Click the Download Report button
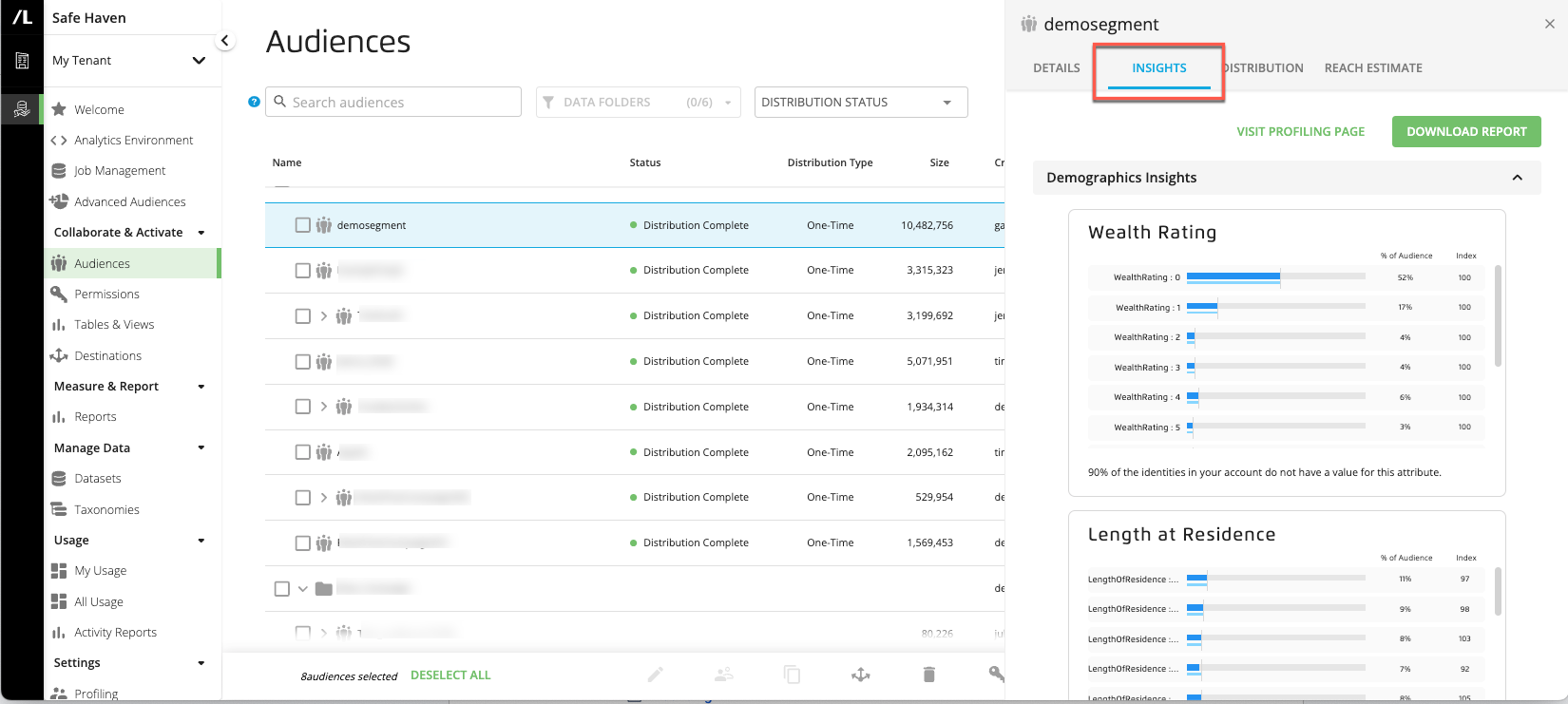 tap(1466, 131)
